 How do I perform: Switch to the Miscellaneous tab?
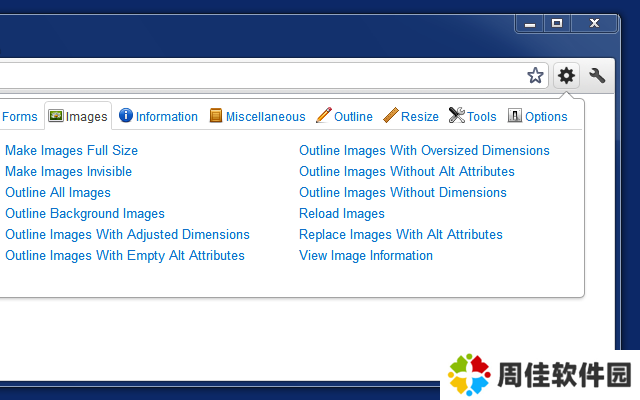[257, 117]
